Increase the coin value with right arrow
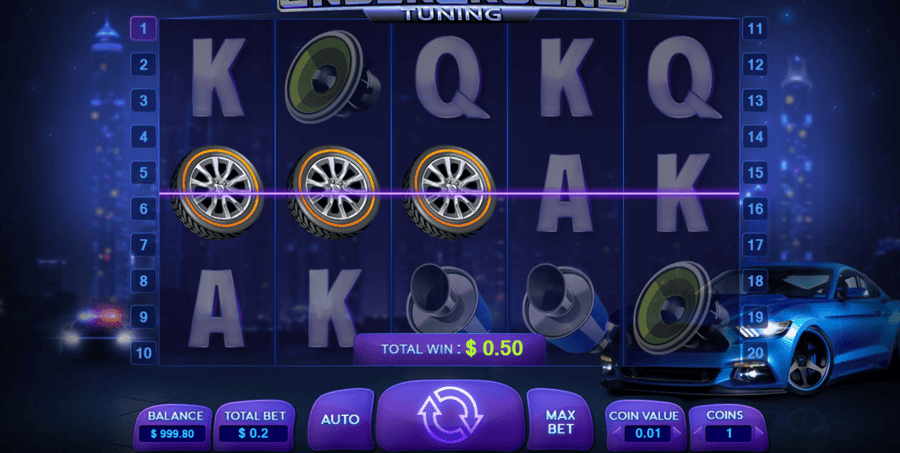Image resolution: width=900 pixels, height=453 pixels. (676, 433)
